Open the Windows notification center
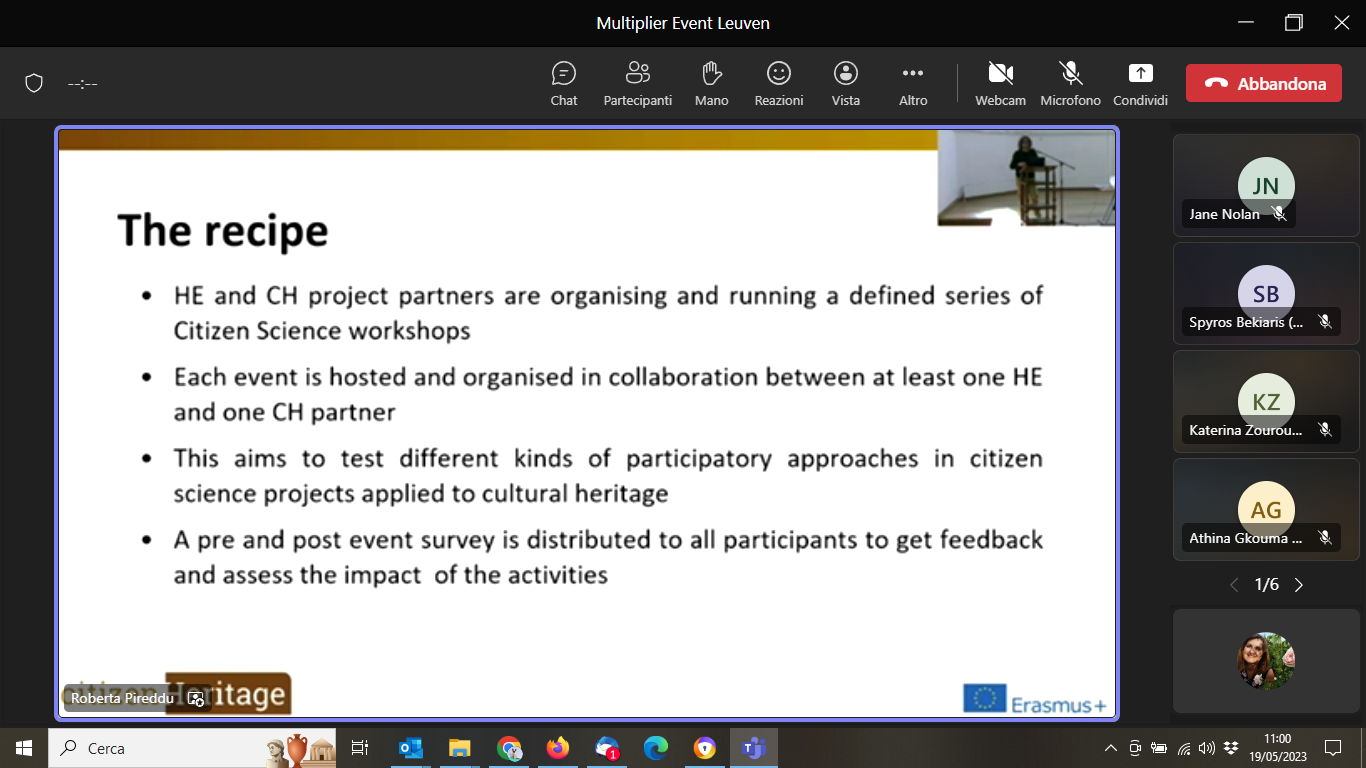This screenshot has width=1366, height=768. pyautogui.click(x=1332, y=748)
